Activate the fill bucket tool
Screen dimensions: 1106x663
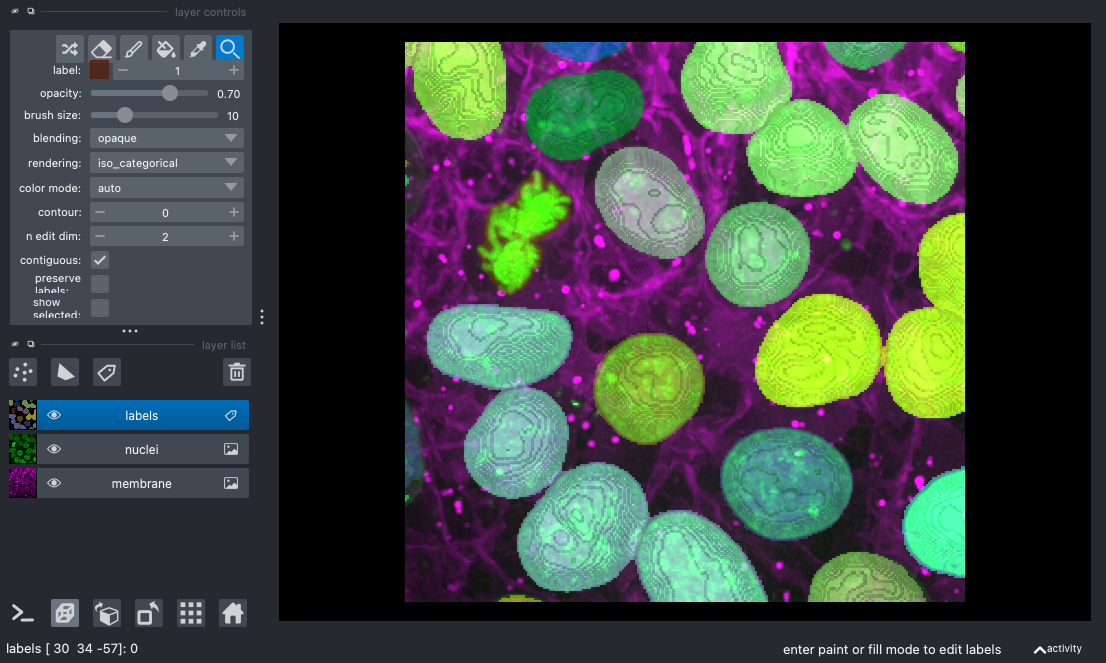pos(166,48)
